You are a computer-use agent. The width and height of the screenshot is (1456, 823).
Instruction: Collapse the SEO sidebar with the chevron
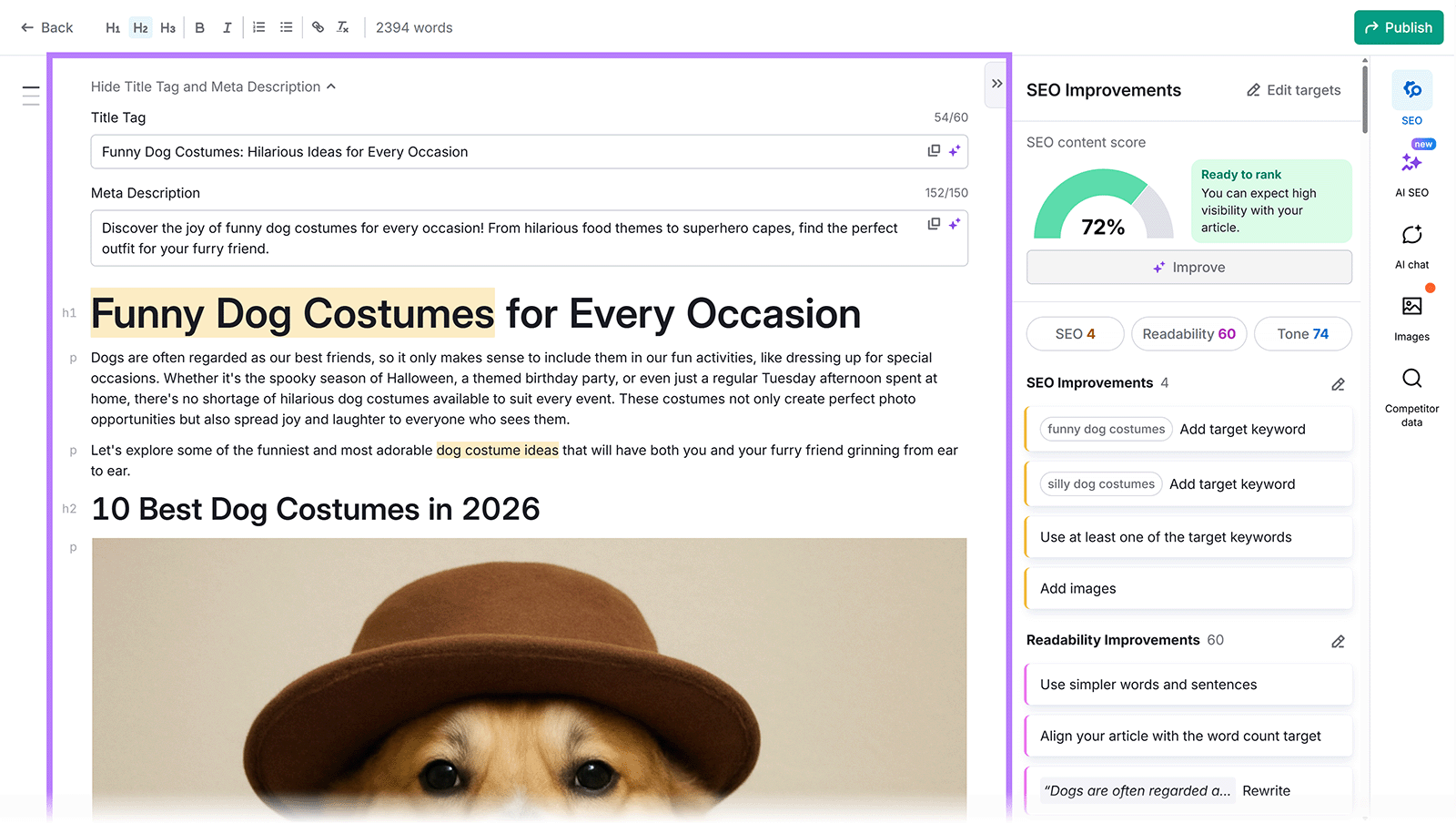coord(996,84)
